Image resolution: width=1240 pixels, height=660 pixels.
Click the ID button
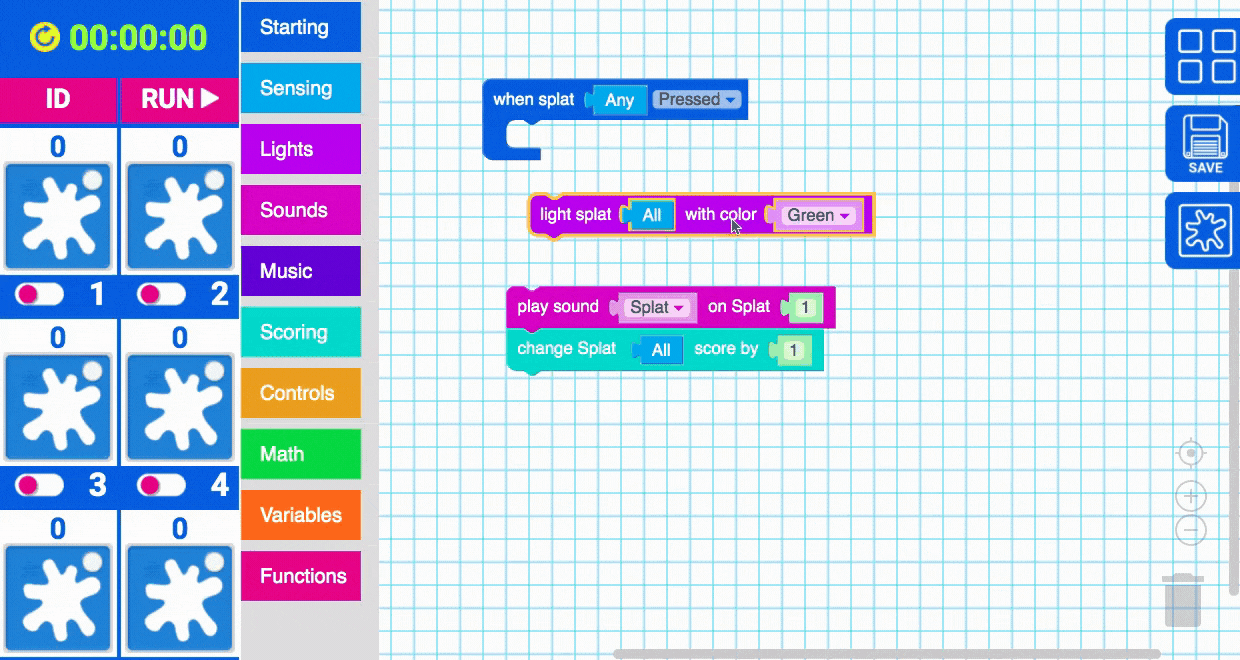coord(58,99)
